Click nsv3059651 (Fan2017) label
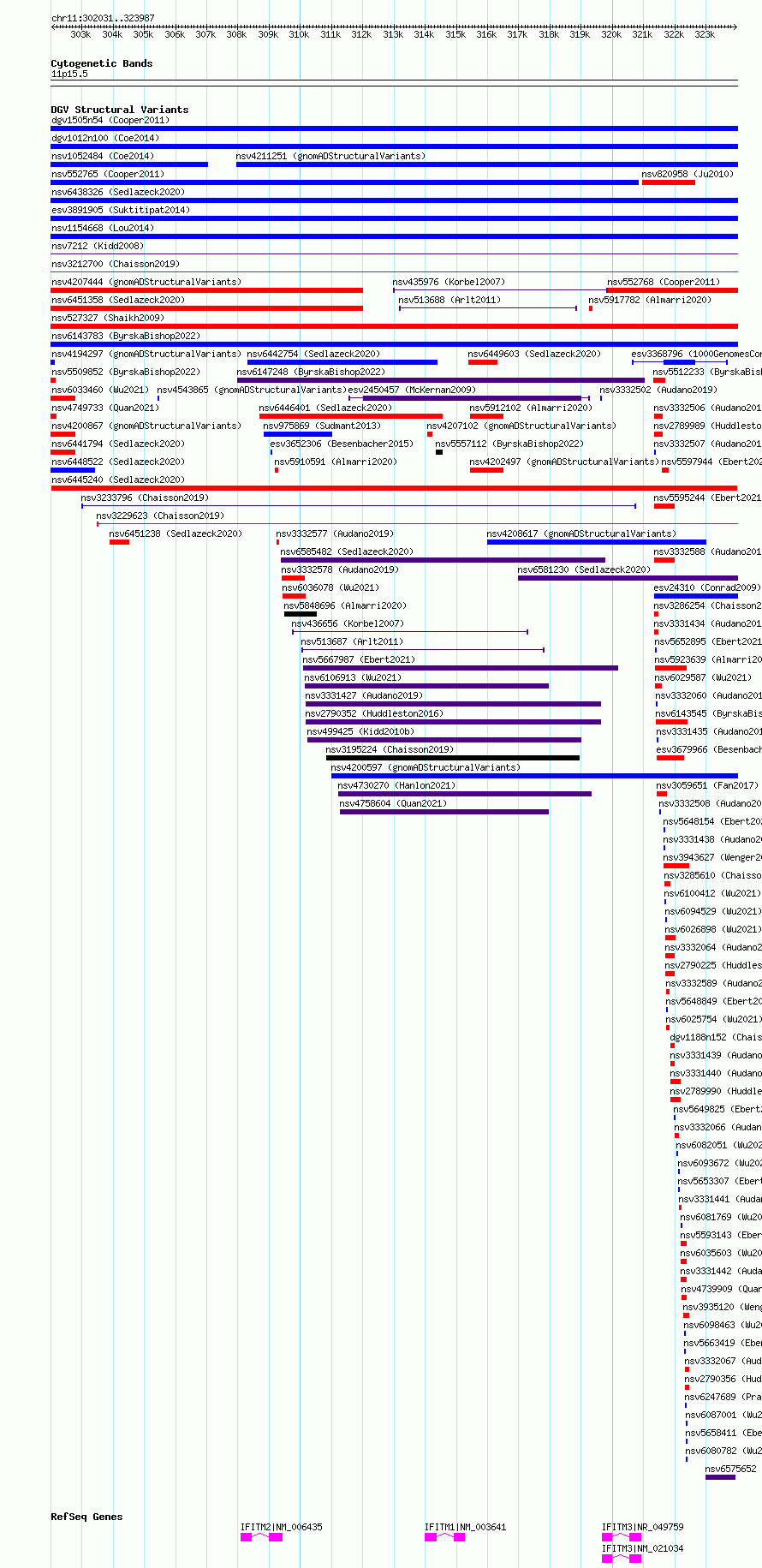 point(707,785)
